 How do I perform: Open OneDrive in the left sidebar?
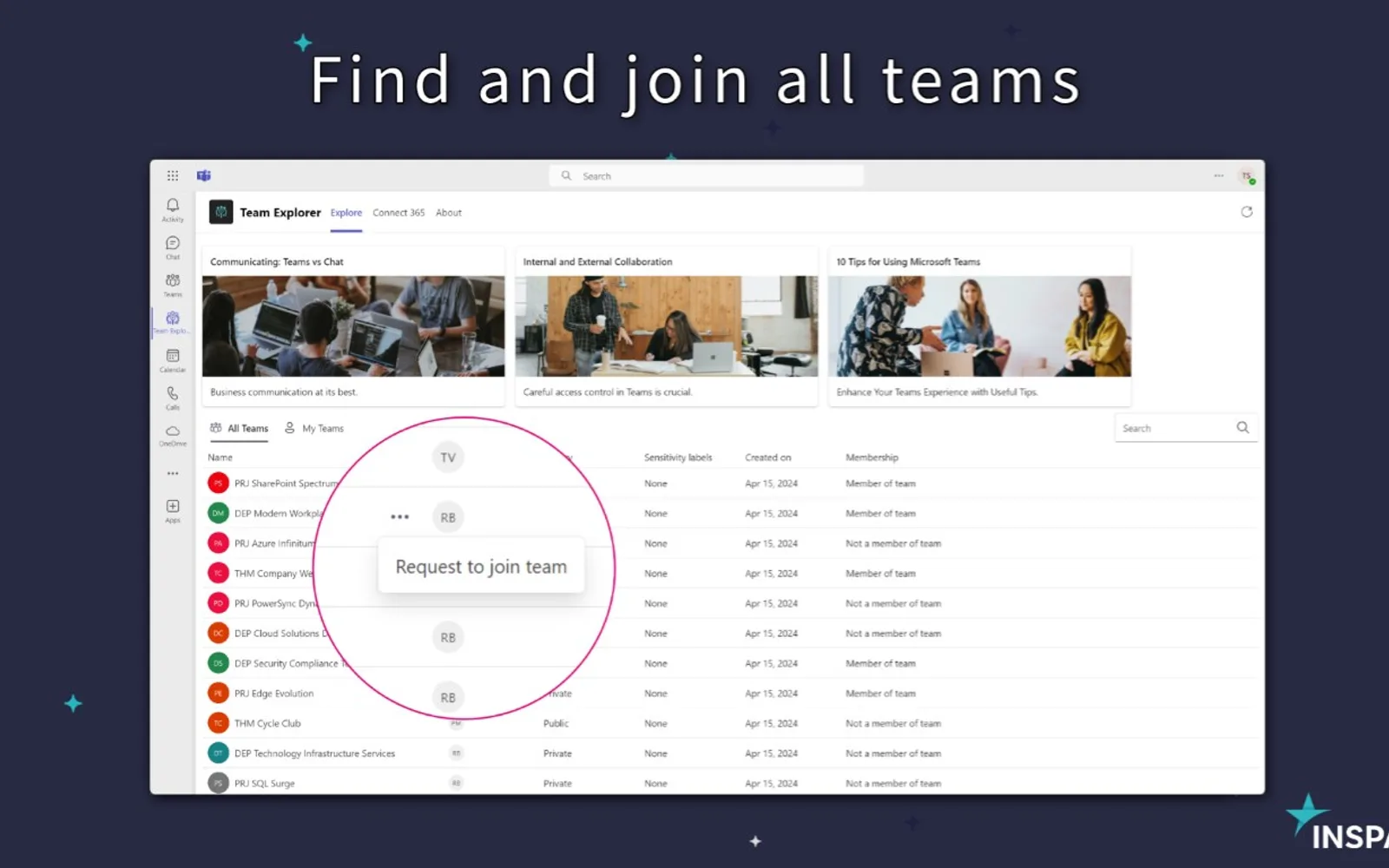(x=173, y=435)
